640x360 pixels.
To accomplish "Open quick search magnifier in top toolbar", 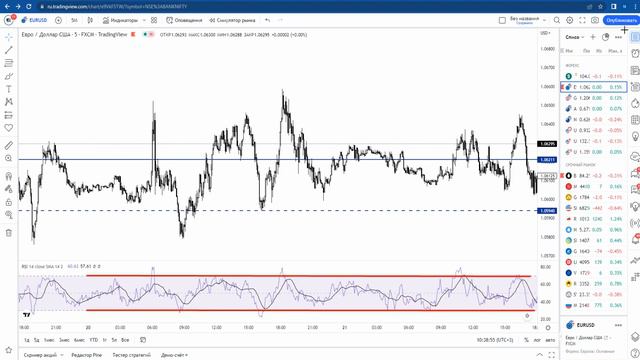I will (x=557, y=20).
